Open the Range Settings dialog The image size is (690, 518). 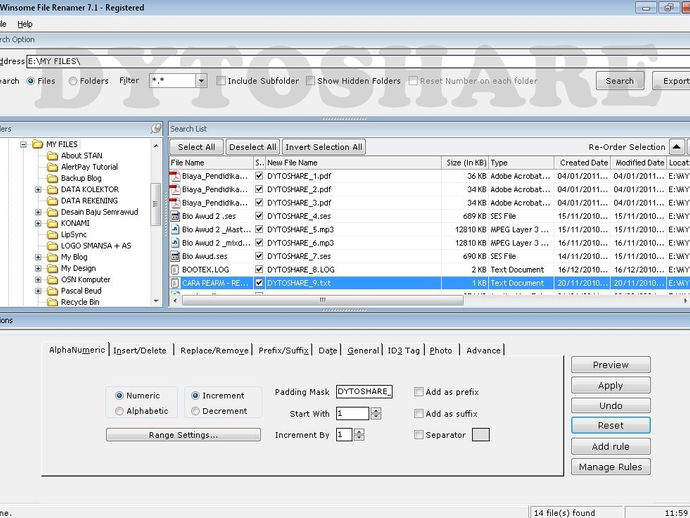(x=183, y=435)
